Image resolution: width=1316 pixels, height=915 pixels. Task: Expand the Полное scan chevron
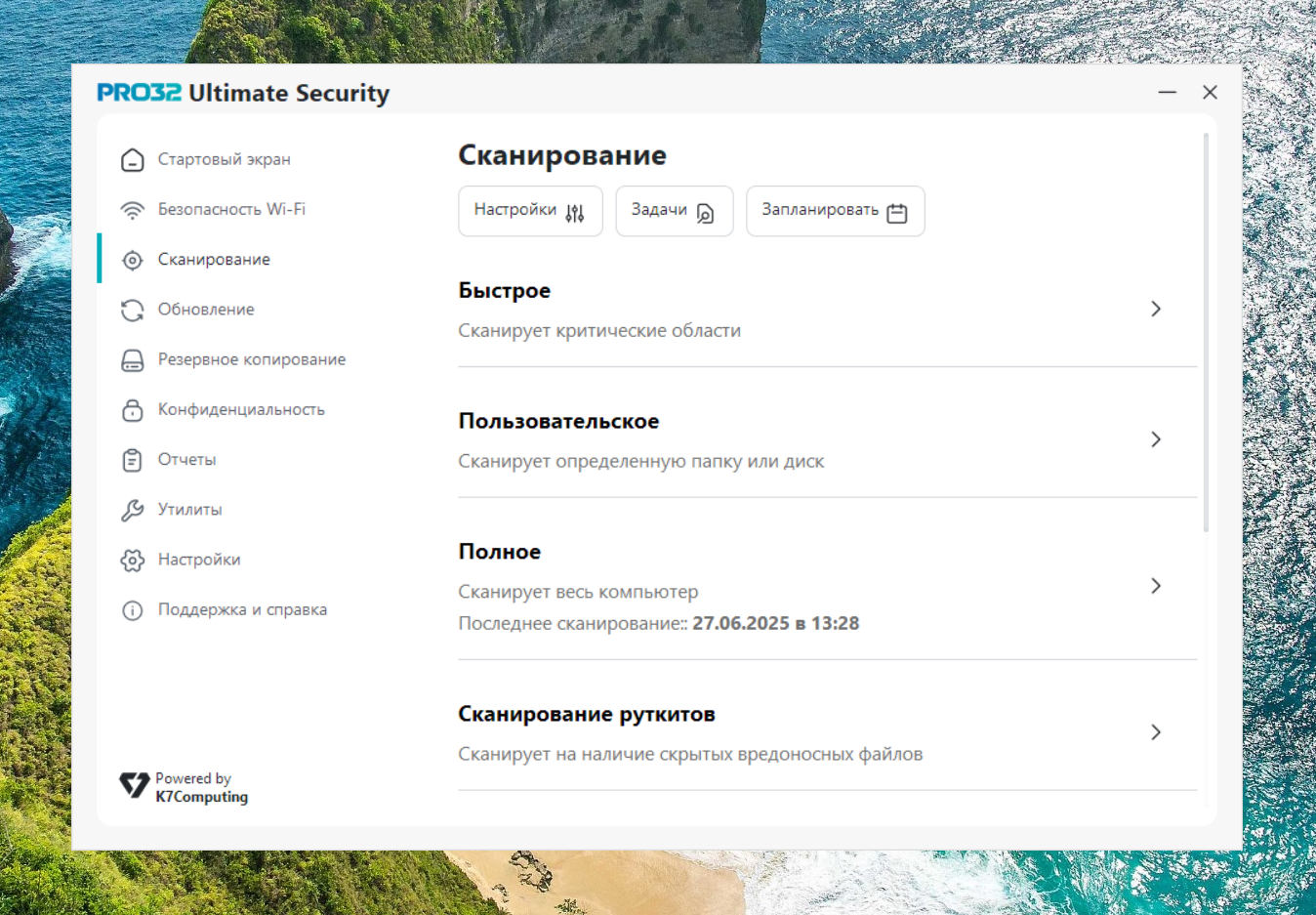pyautogui.click(x=1156, y=586)
